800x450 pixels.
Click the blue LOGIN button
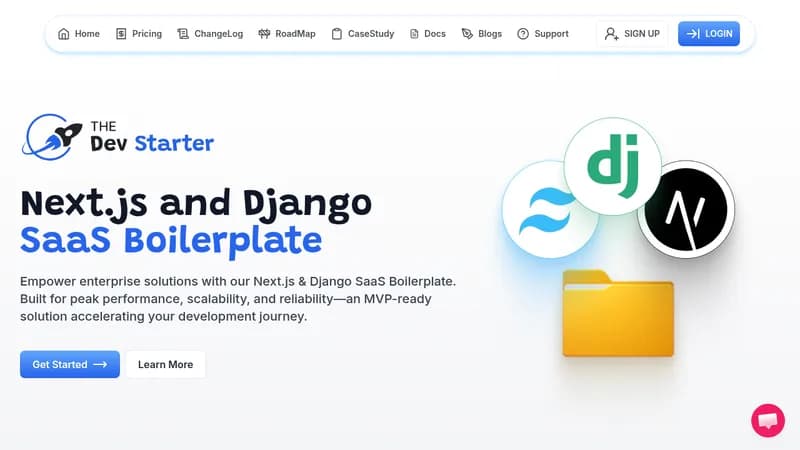click(709, 34)
